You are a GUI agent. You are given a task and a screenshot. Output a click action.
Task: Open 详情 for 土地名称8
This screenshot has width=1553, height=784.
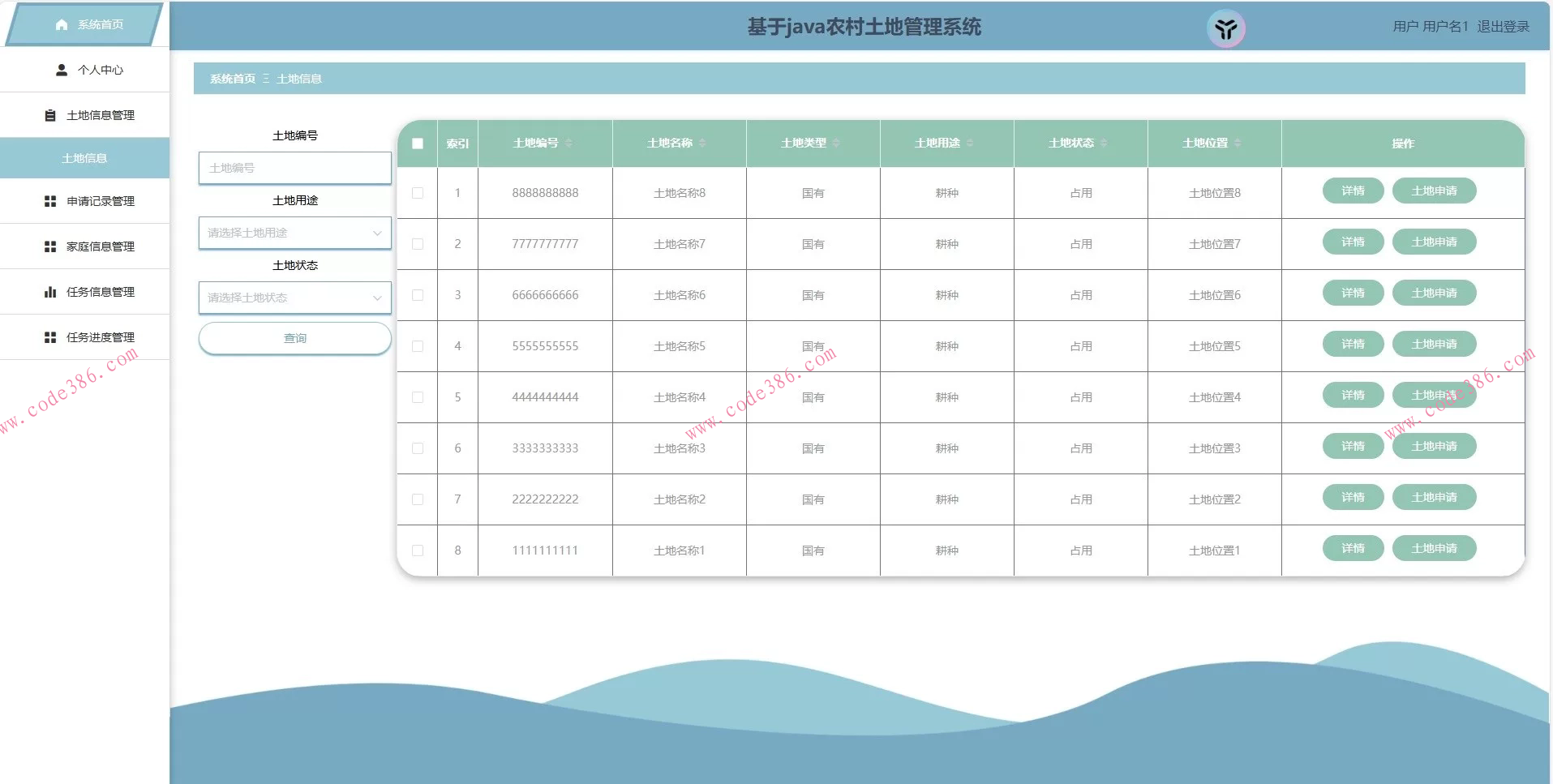pyautogui.click(x=1353, y=191)
